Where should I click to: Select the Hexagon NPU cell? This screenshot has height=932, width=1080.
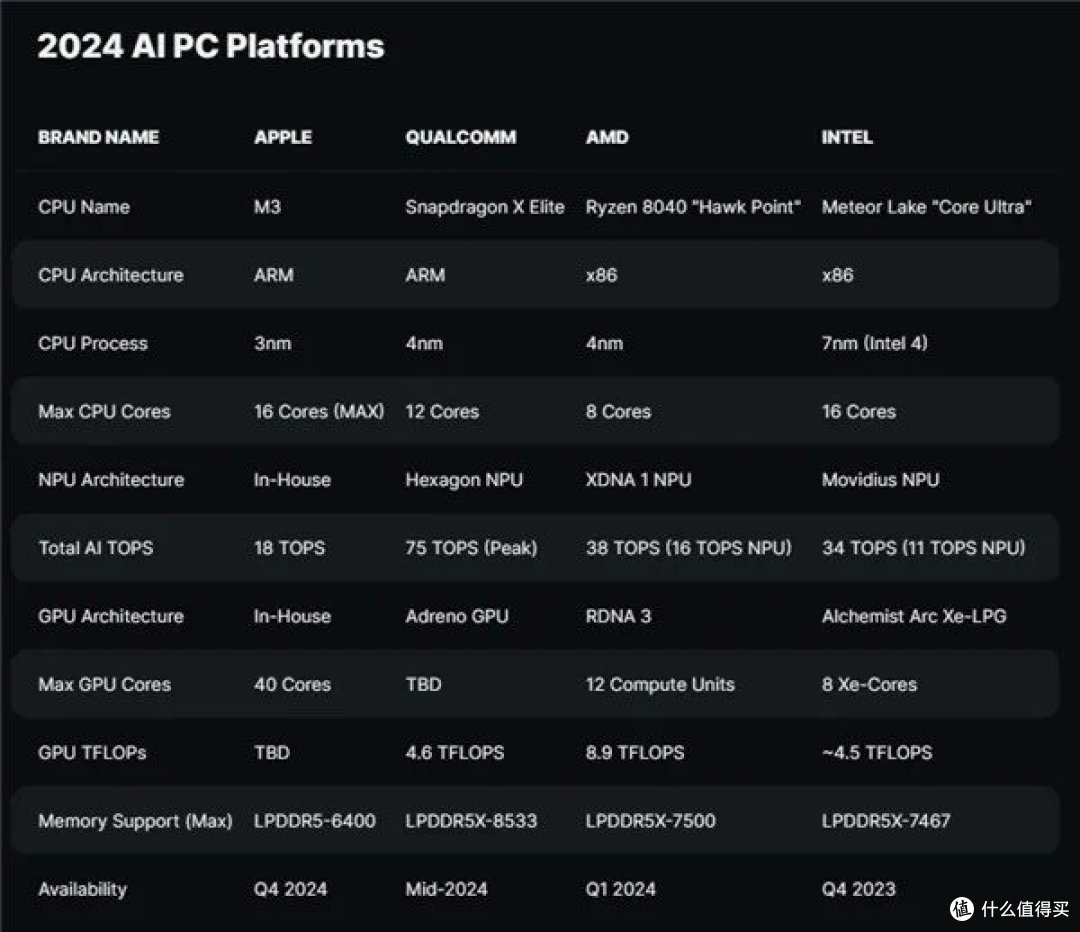[463, 480]
